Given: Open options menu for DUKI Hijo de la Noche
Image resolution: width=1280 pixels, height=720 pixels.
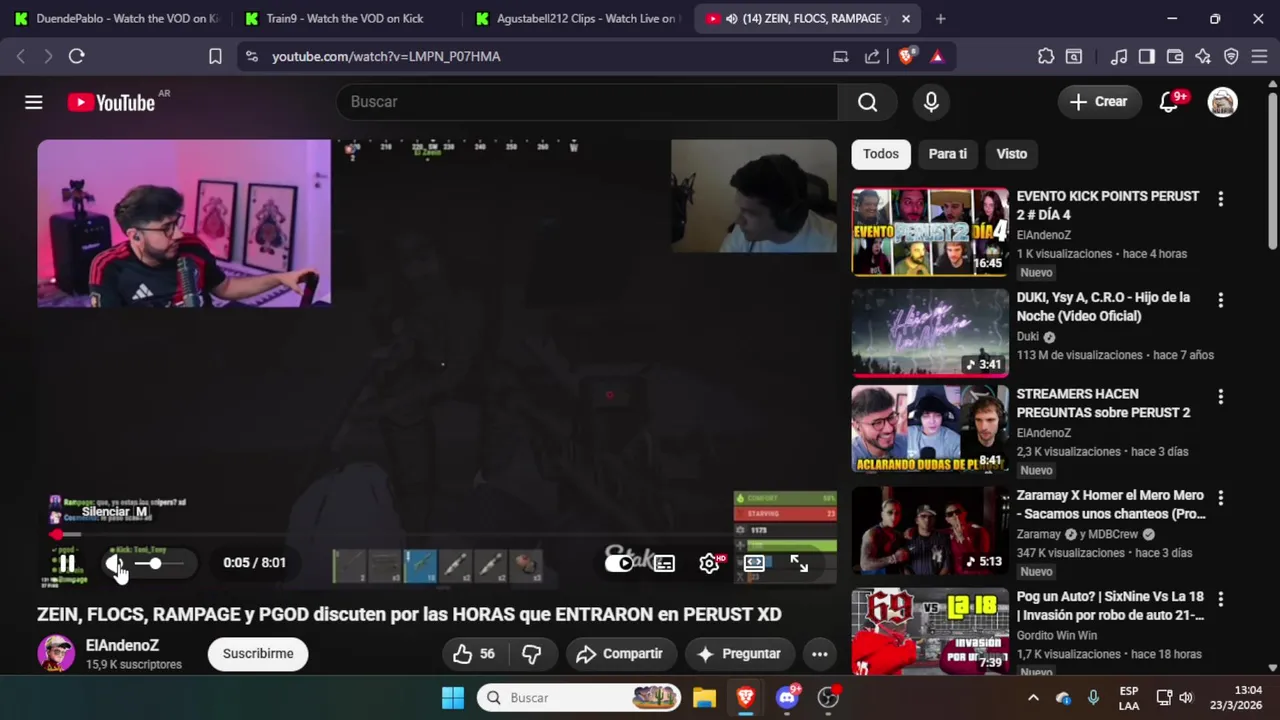Looking at the screenshot, I should pyautogui.click(x=1220, y=300).
